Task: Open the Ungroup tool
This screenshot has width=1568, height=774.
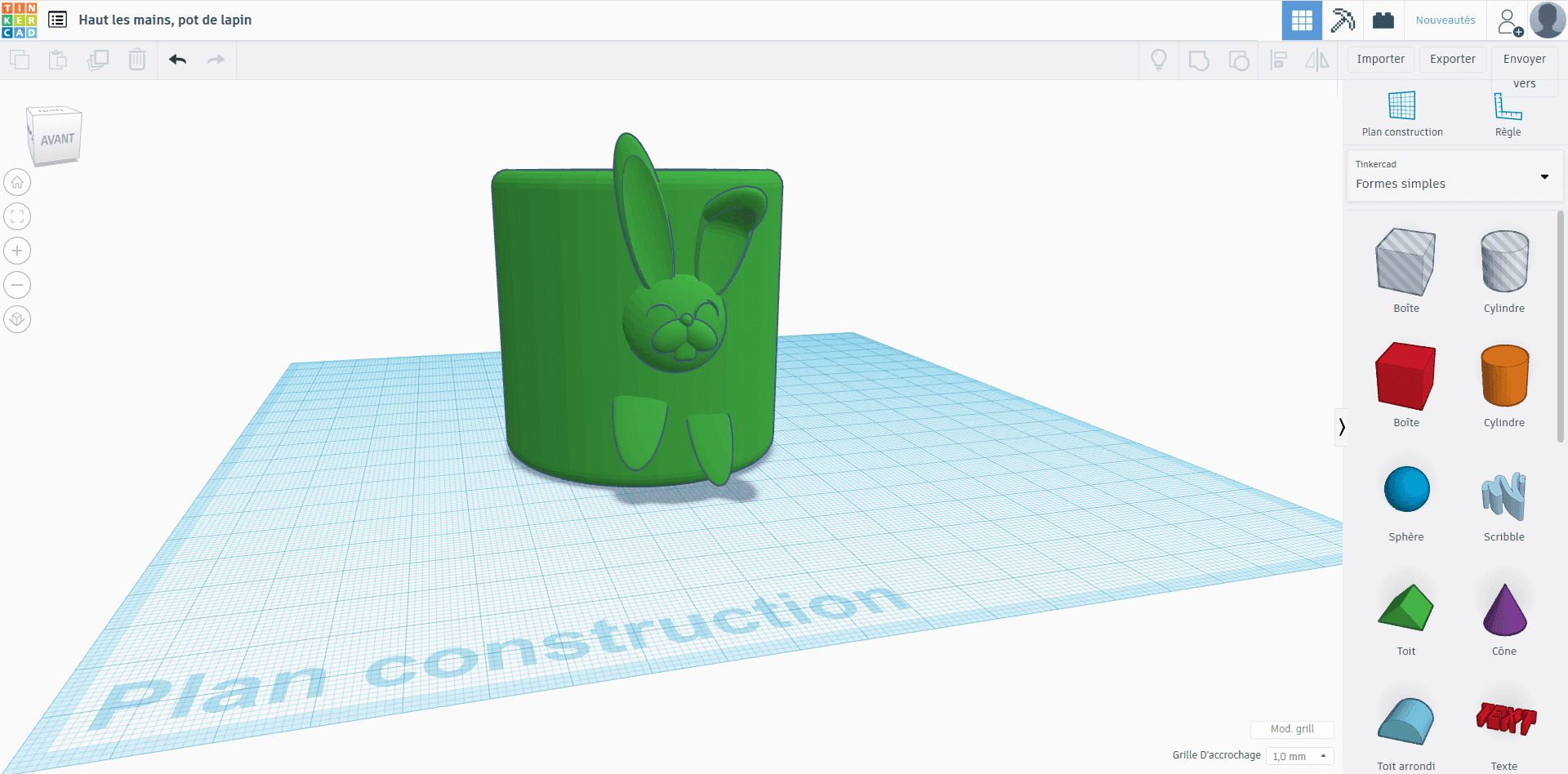Action: pyautogui.click(x=1239, y=60)
